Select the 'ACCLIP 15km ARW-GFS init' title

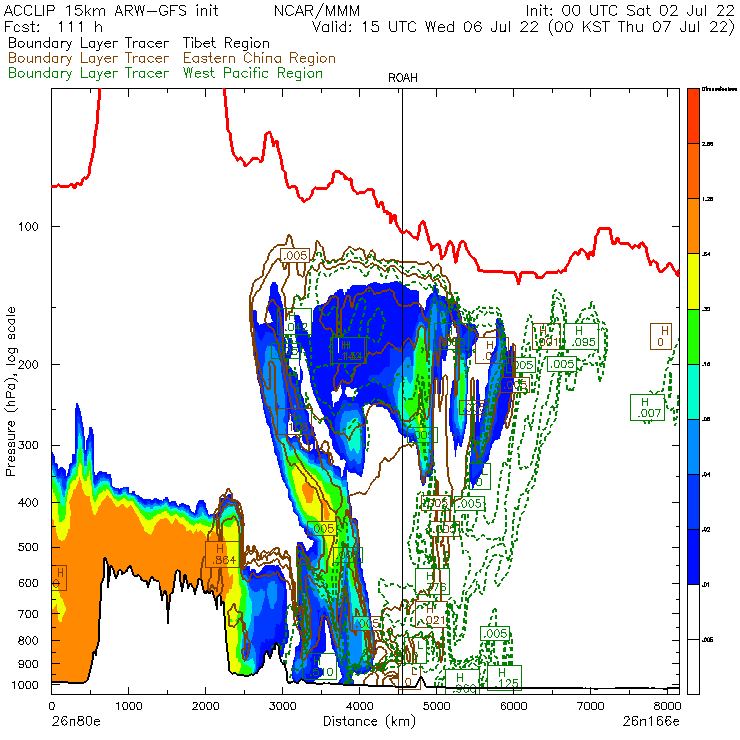tap(111, 10)
